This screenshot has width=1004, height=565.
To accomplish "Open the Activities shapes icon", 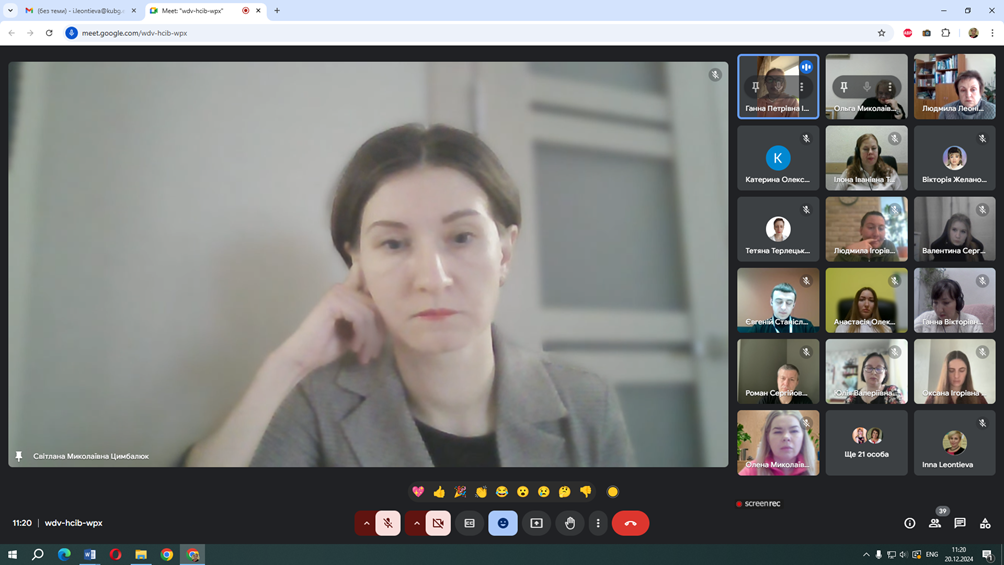I will coord(985,523).
